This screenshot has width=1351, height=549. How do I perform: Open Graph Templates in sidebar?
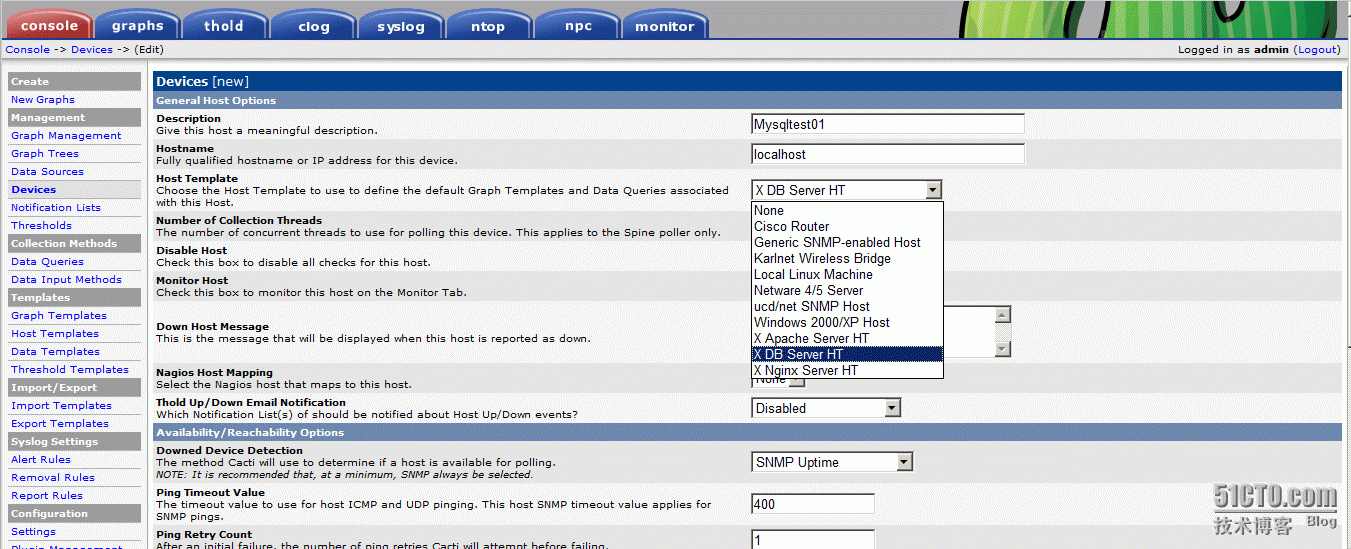59,315
